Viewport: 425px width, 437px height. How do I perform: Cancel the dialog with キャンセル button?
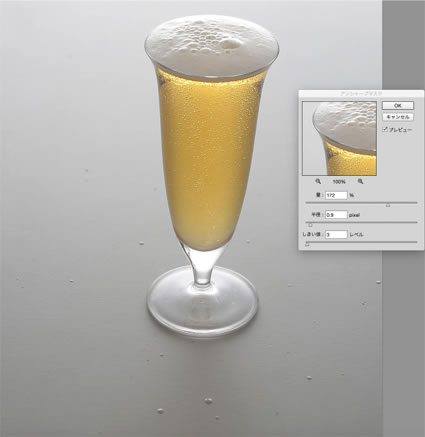pyautogui.click(x=398, y=117)
